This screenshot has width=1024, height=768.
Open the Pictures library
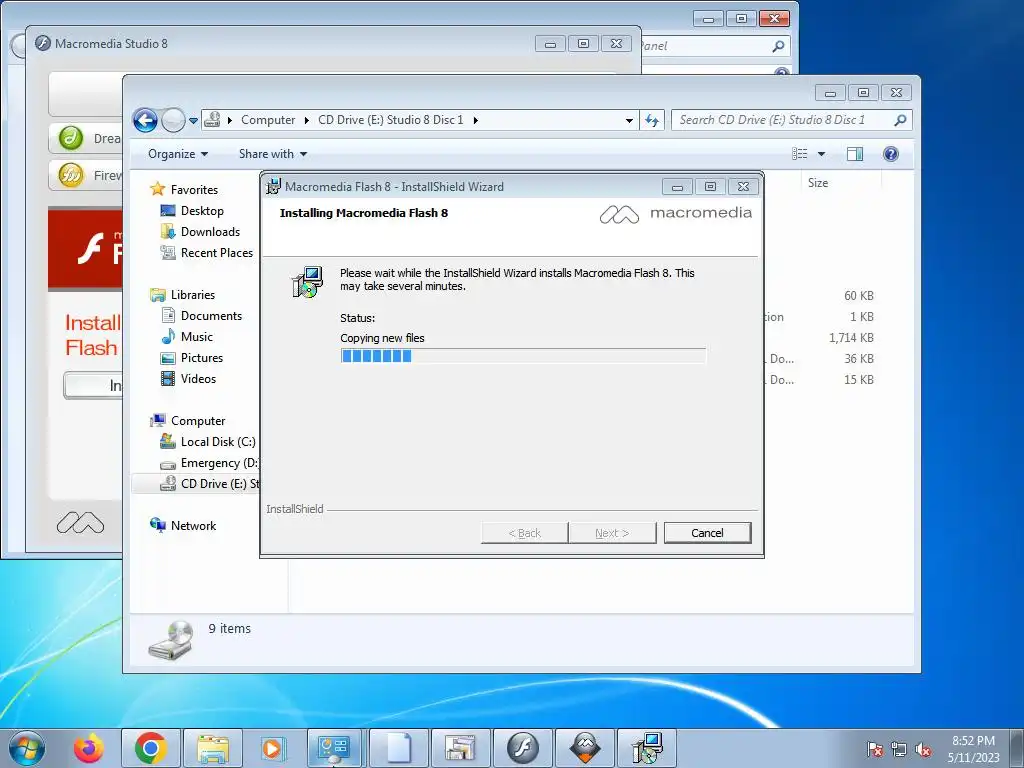tap(201, 358)
